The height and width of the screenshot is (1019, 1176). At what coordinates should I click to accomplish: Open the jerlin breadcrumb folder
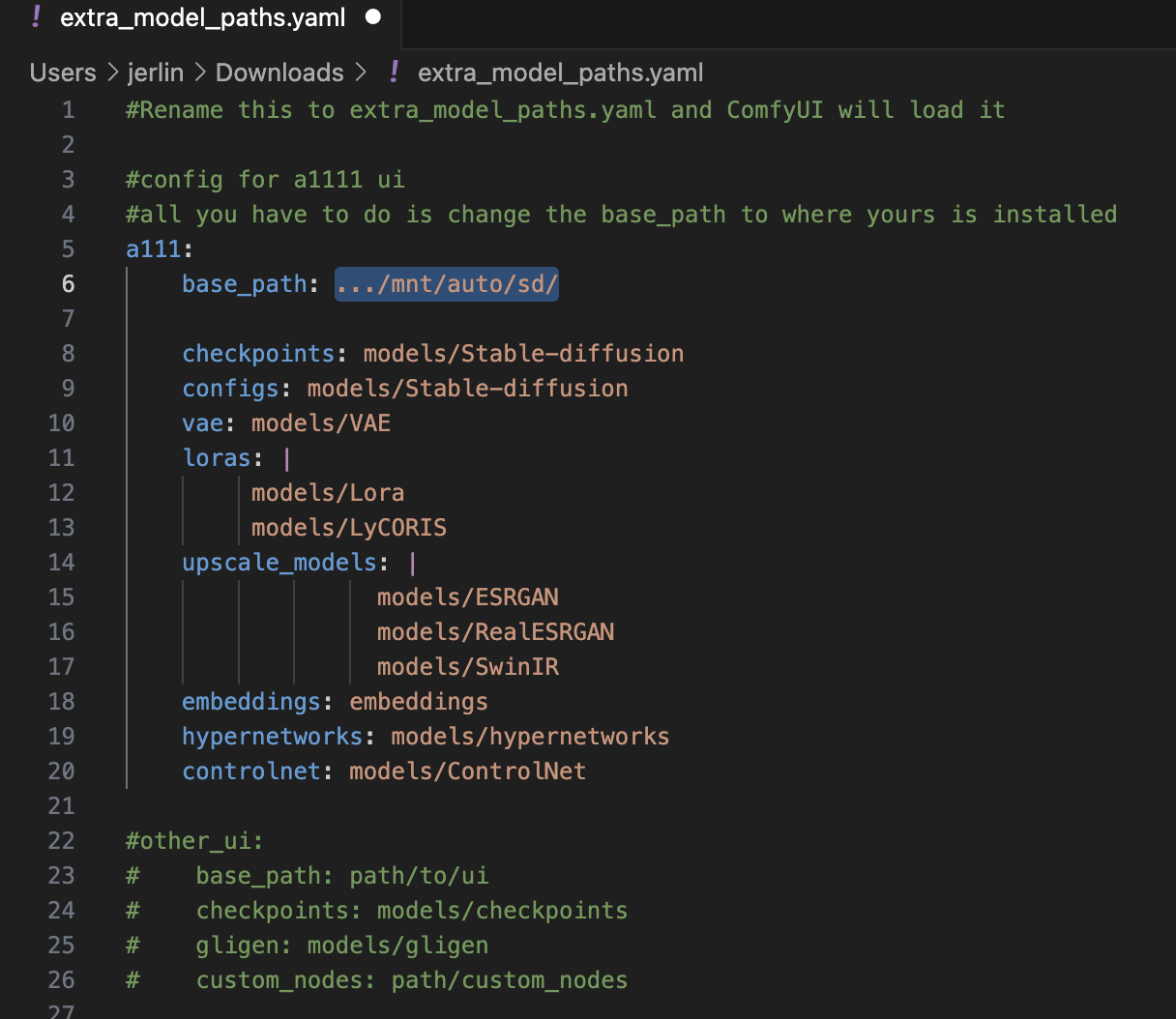(x=156, y=73)
